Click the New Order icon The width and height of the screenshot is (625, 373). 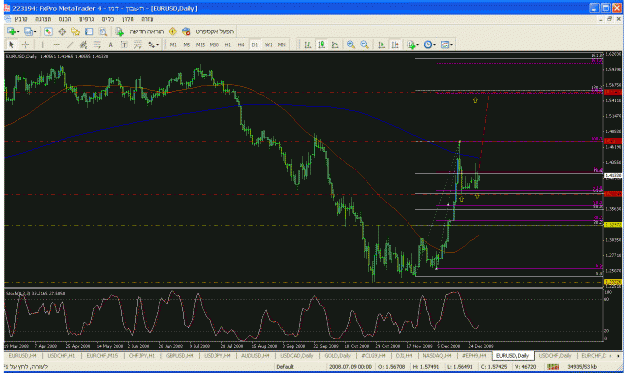coord(119,31)
